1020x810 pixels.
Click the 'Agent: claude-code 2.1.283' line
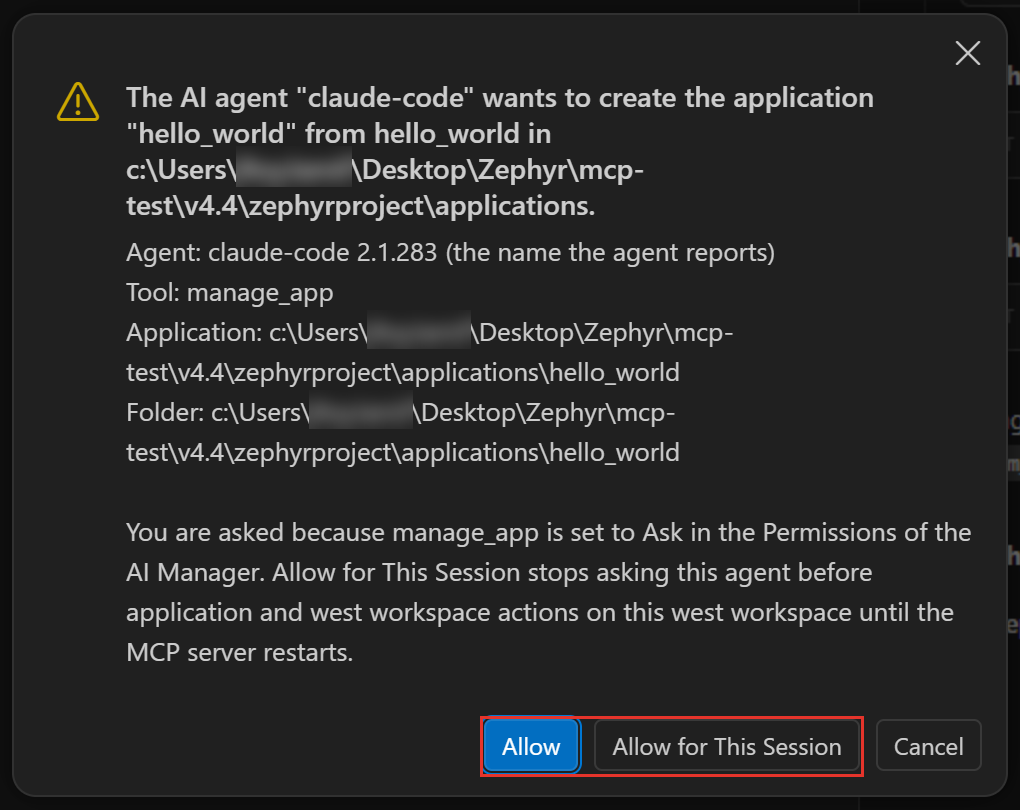click(x=450, y=252)
